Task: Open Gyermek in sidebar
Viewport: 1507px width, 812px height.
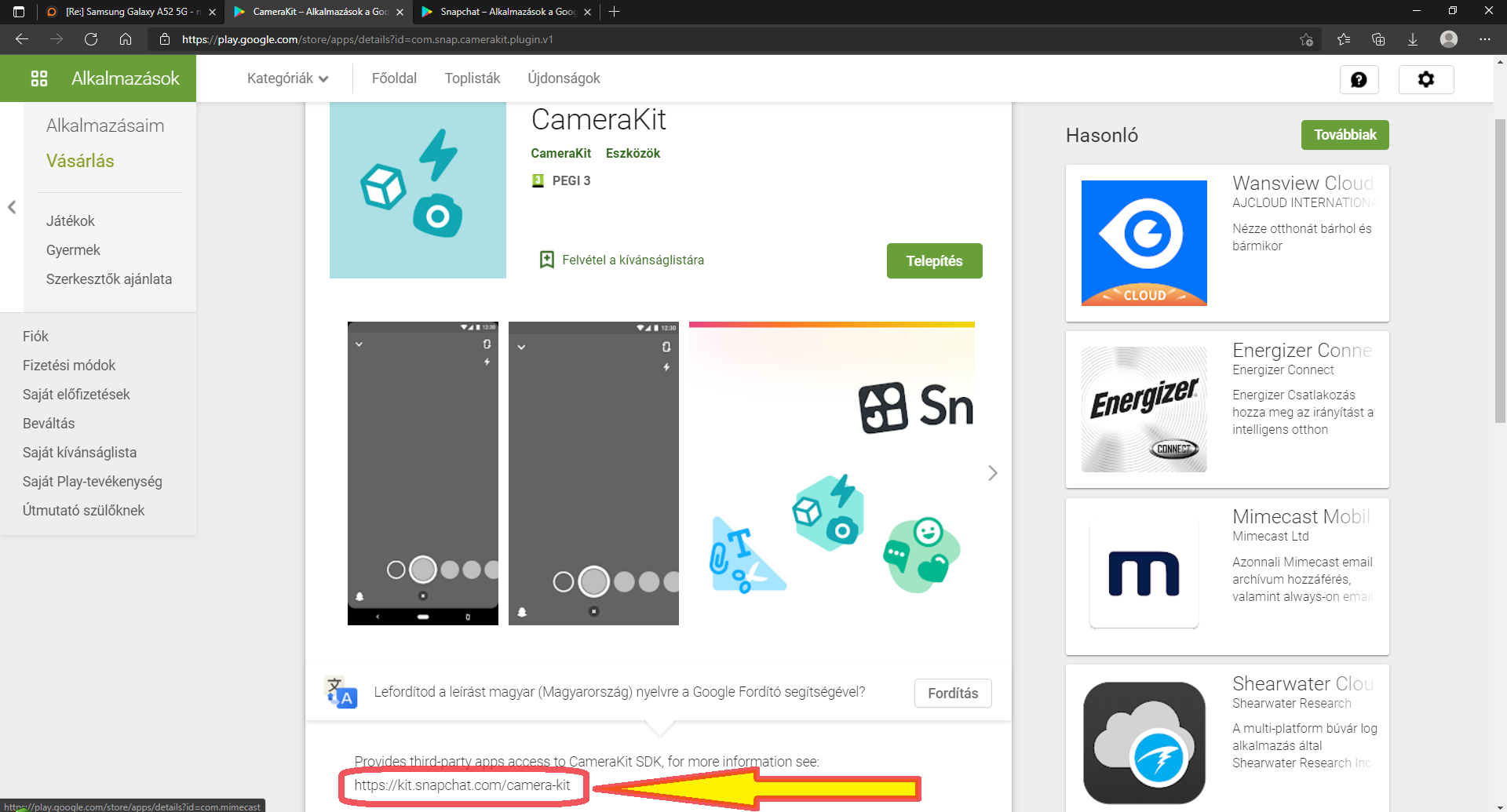Action: (x=73, y=249)
